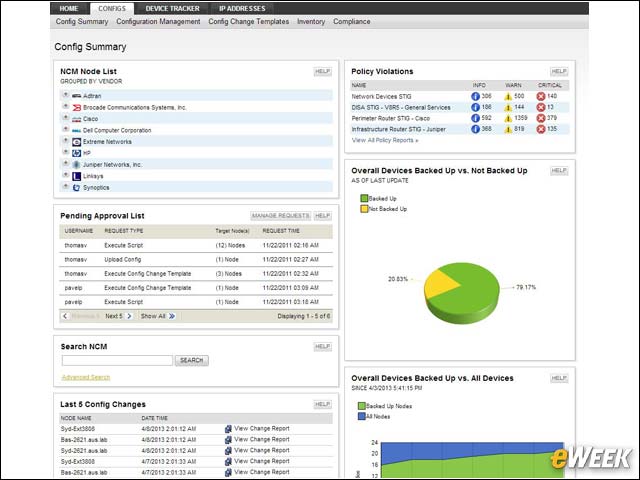The width and height of the screenshot is (640, 480).
Task: Expand the Synoptics vendor group
Action: pos(65,187)
